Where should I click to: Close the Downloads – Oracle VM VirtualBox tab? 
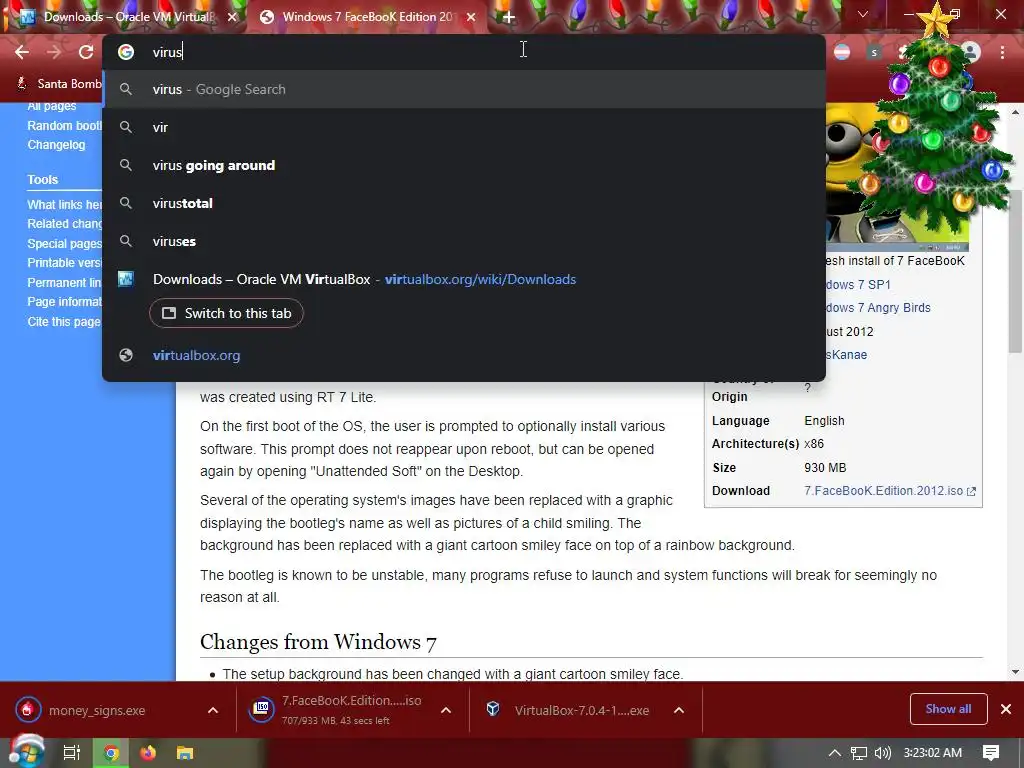pos(232,18)
